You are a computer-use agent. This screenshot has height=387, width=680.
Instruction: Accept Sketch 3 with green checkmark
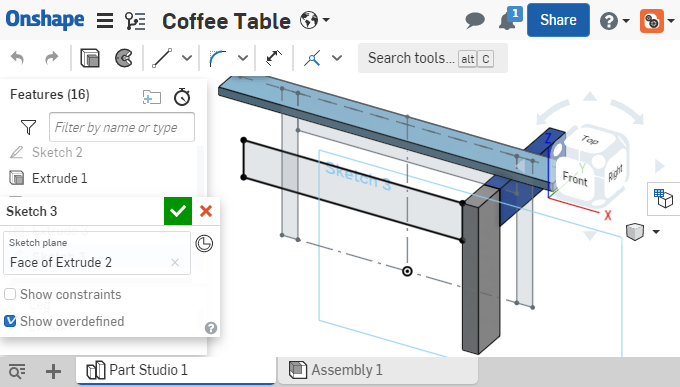[178, 211]
